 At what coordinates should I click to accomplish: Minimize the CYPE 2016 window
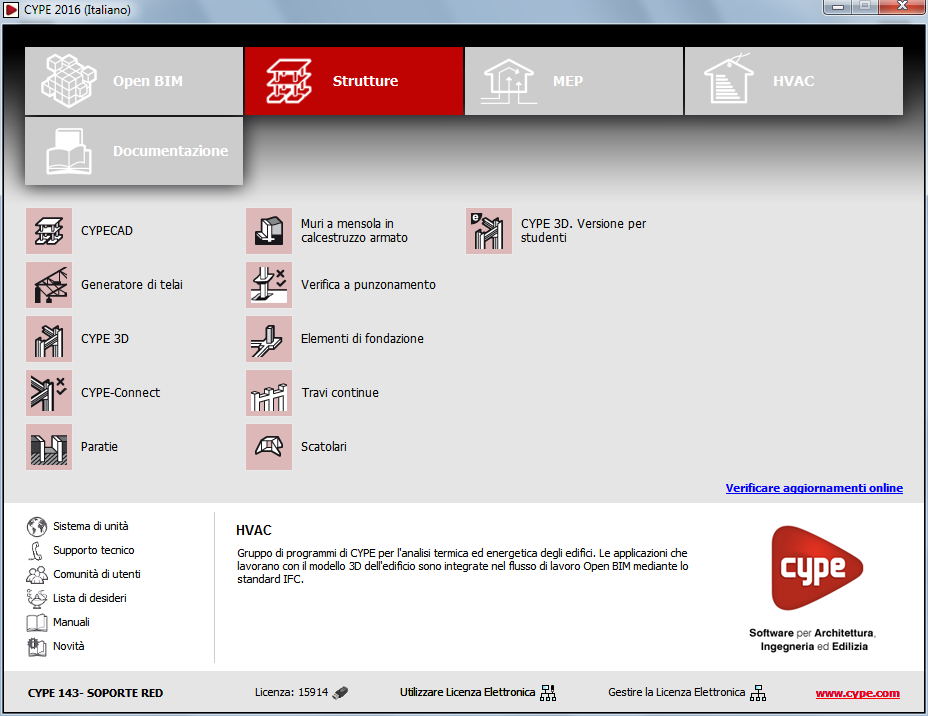837,7
